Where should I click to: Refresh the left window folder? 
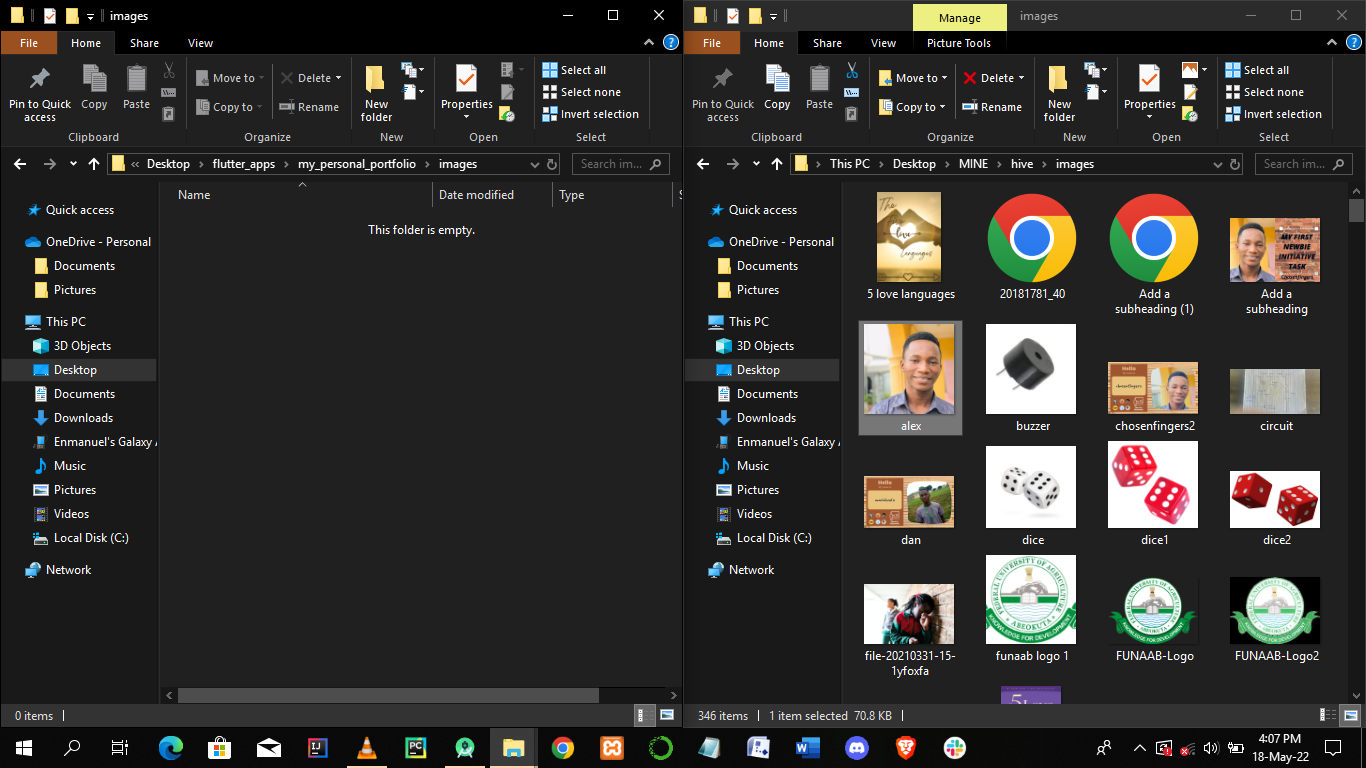553,164
